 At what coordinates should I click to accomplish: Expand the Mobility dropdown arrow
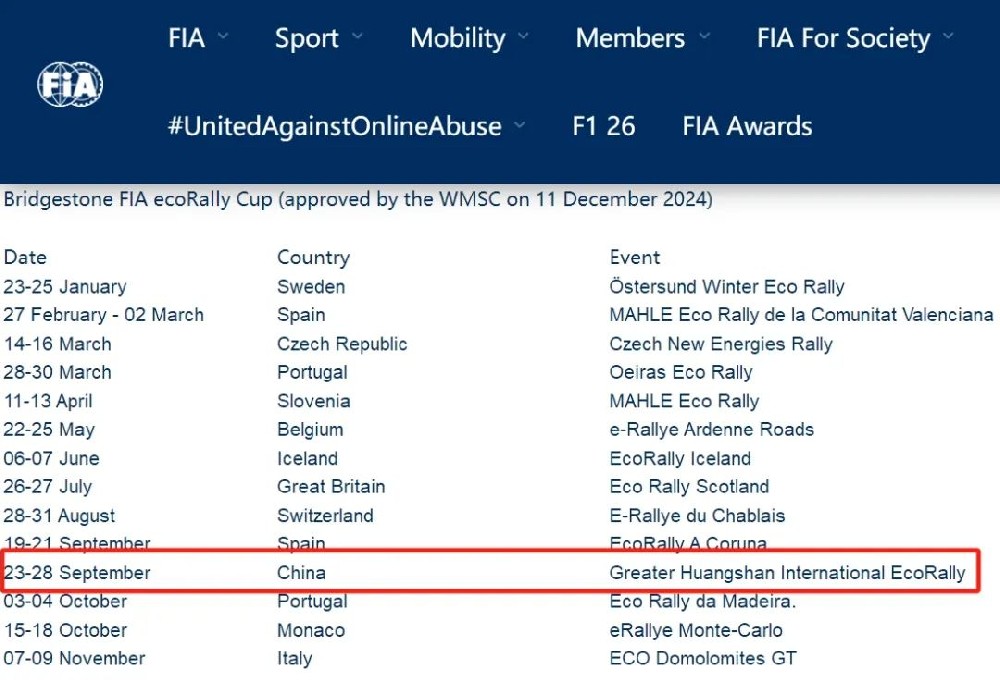(523, 38)
